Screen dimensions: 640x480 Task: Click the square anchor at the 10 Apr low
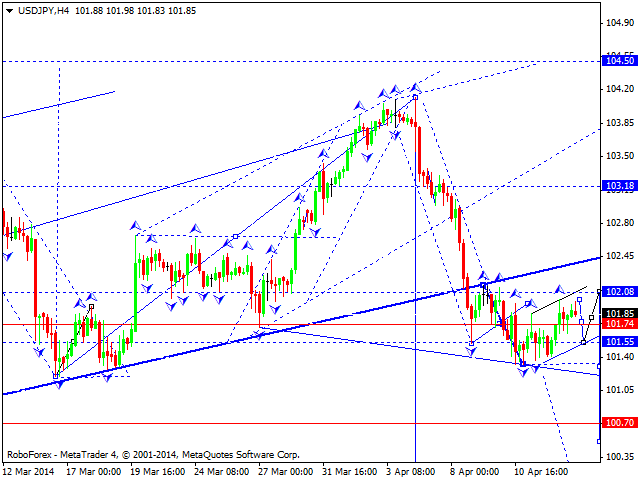point(523,364)
